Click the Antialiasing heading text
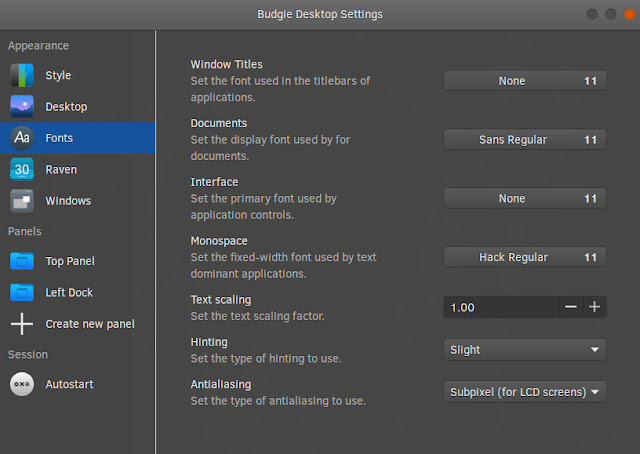640x454 pixels. pos(221,385)
